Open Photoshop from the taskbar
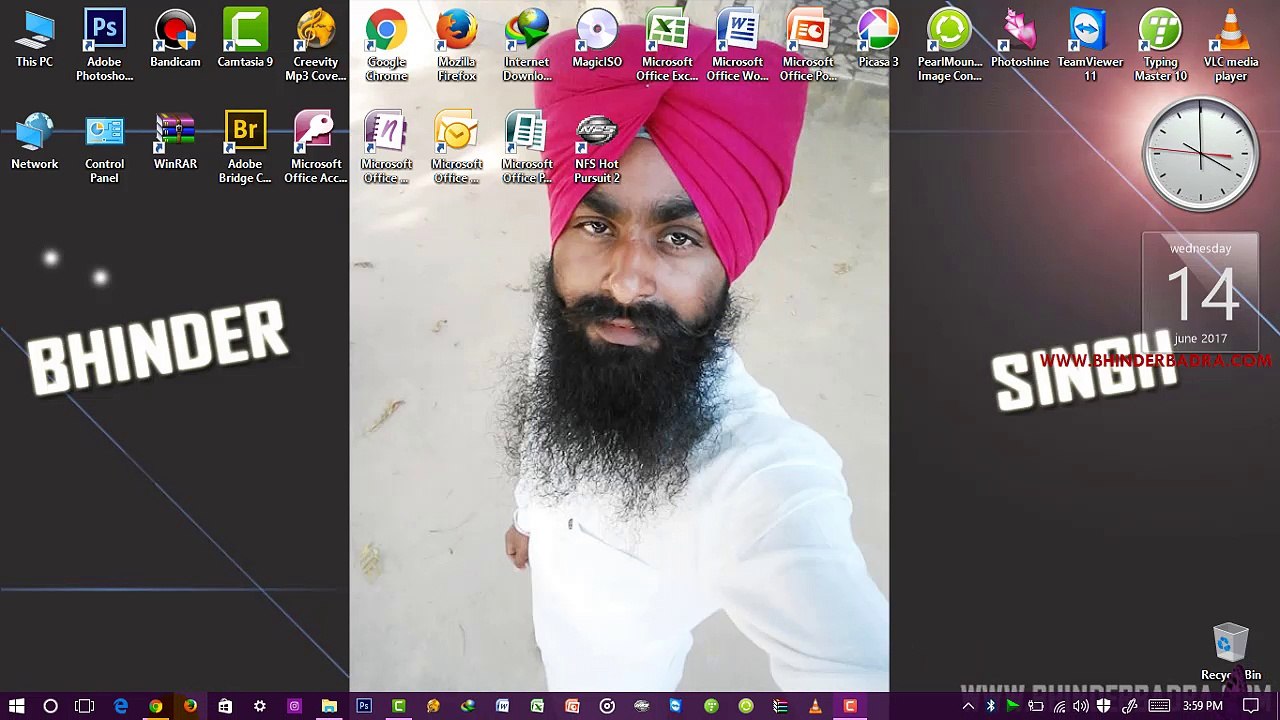This screenshot has width=1280, height=720. [364, 706]
